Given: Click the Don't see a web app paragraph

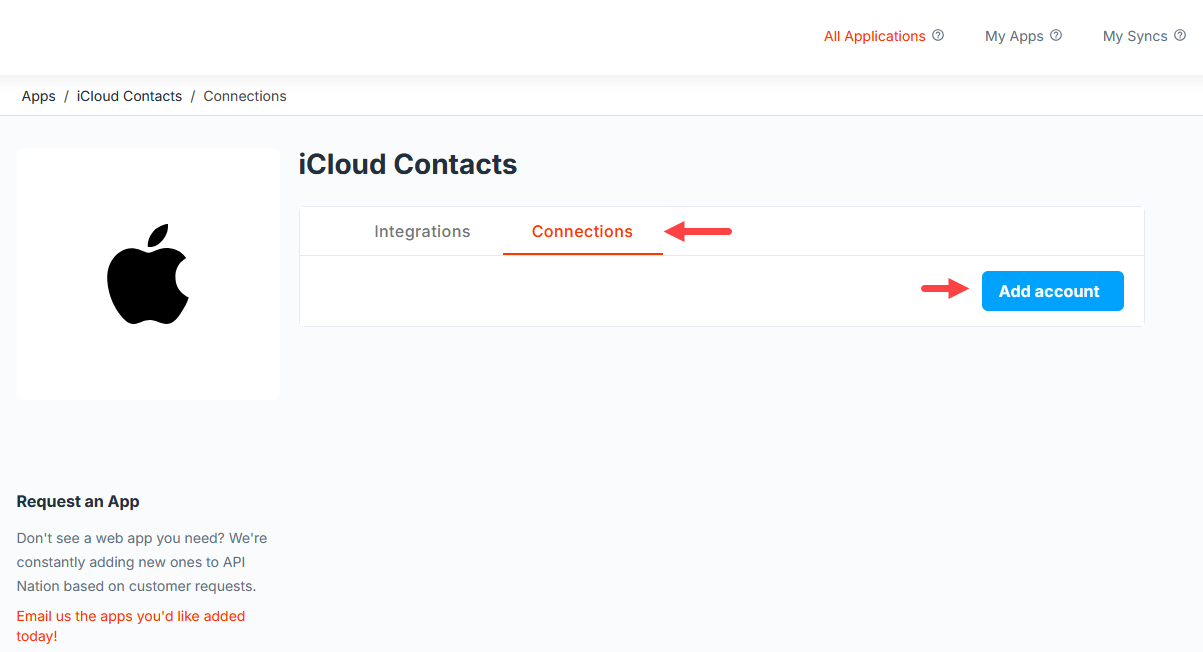Looking at the screenshot, I should point(142,562).
